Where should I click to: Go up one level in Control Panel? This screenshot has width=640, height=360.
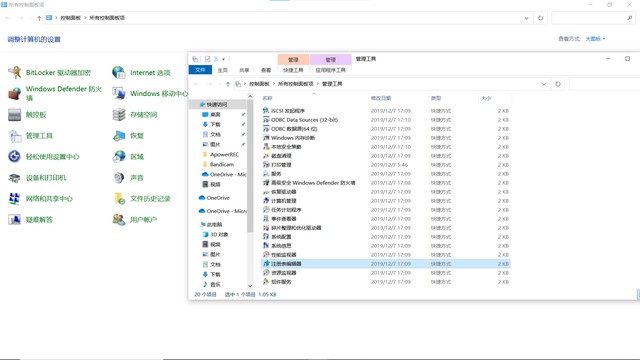click(x=39, y=18)
